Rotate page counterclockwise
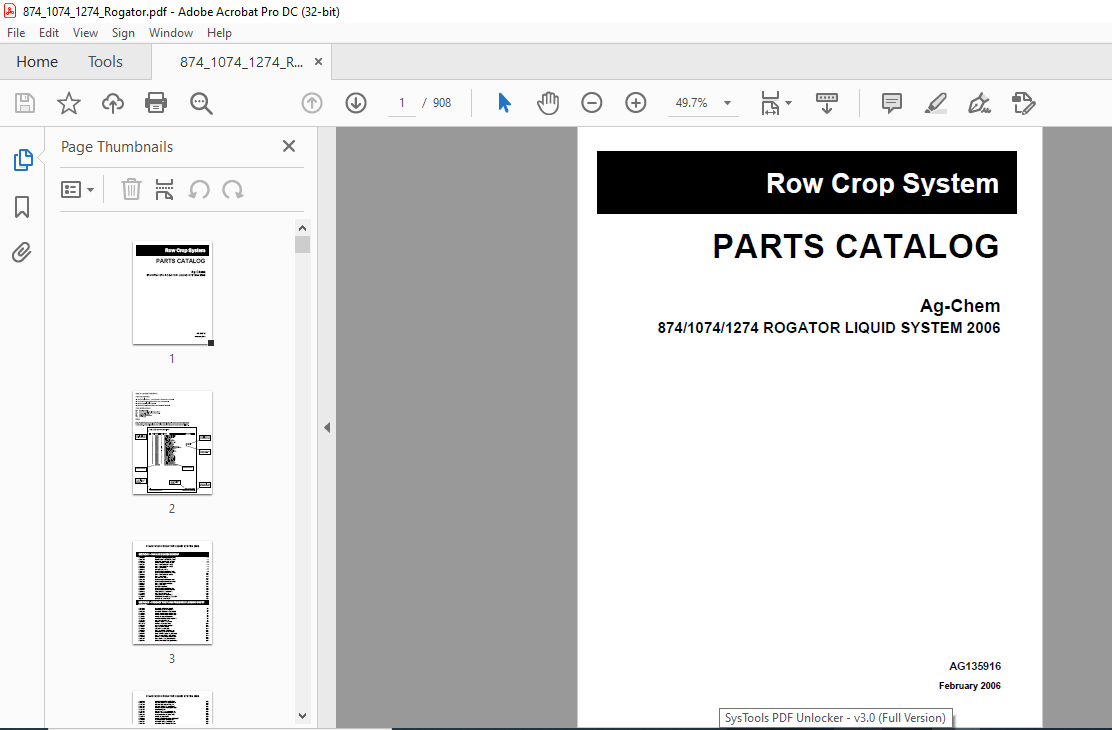This screenshot has height=730, width=1112. (199, 189)
